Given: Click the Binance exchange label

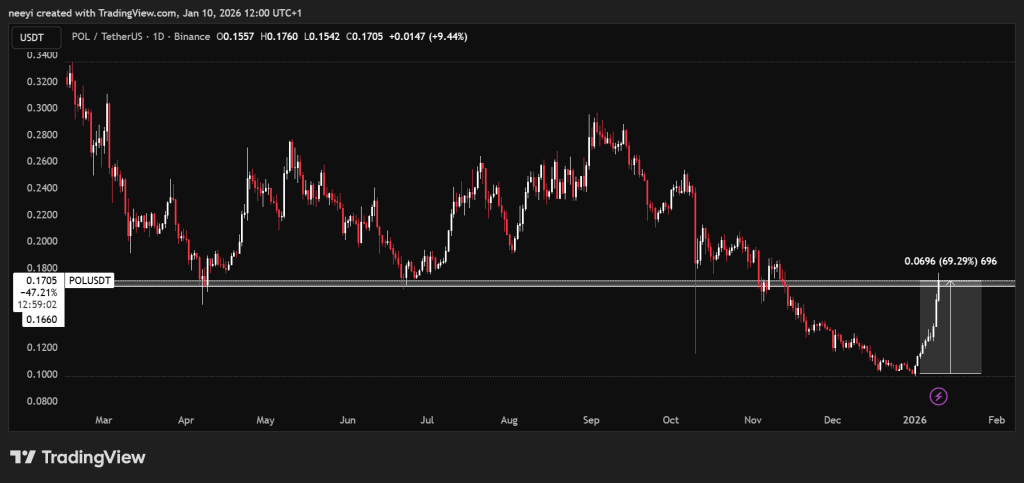Looking at the screenshot, I should 190,37.
